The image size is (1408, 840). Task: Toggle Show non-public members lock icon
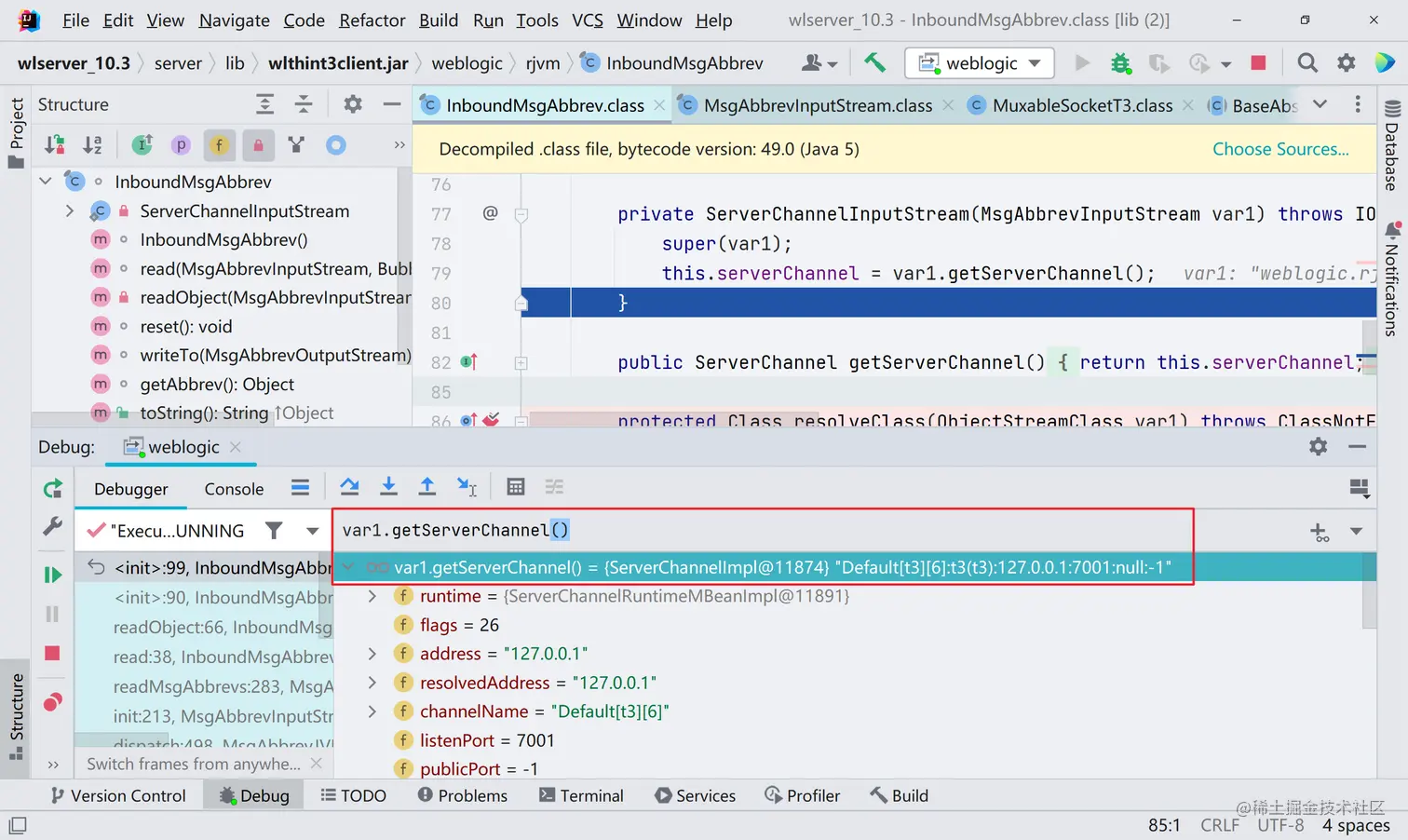(258, 144)
